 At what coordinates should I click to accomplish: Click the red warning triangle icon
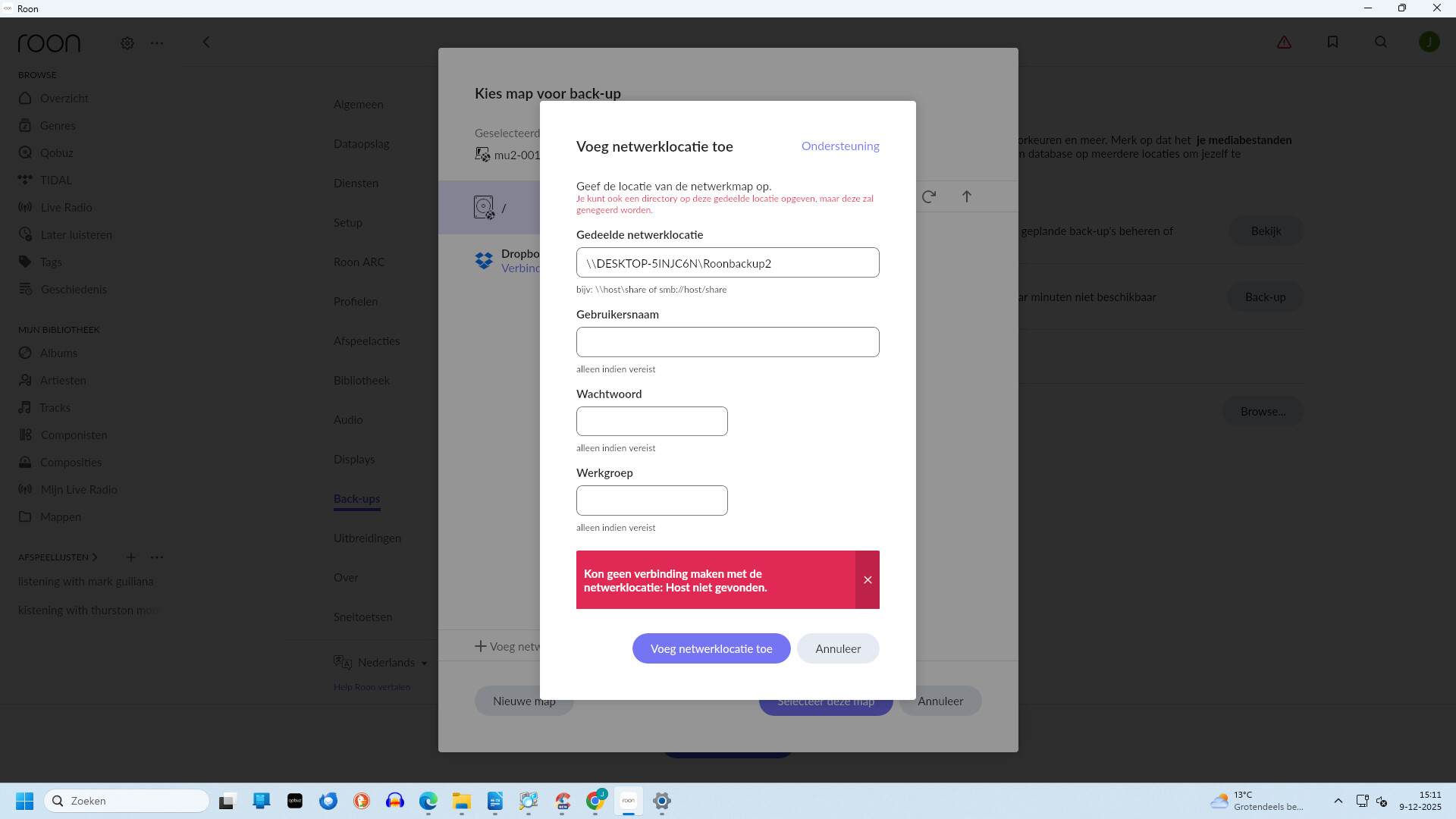tap(1284, 42)
